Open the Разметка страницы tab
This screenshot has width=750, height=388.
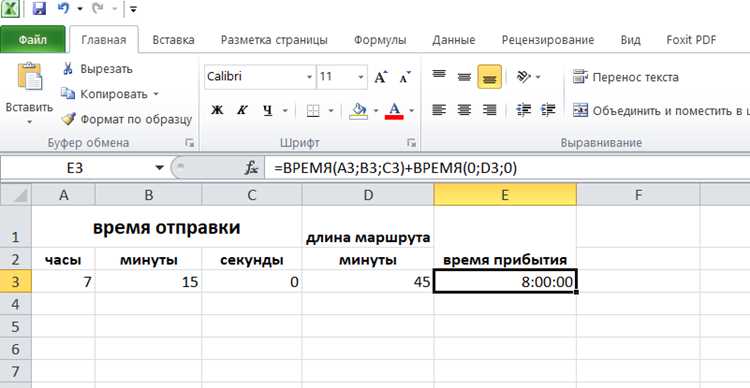274,40
